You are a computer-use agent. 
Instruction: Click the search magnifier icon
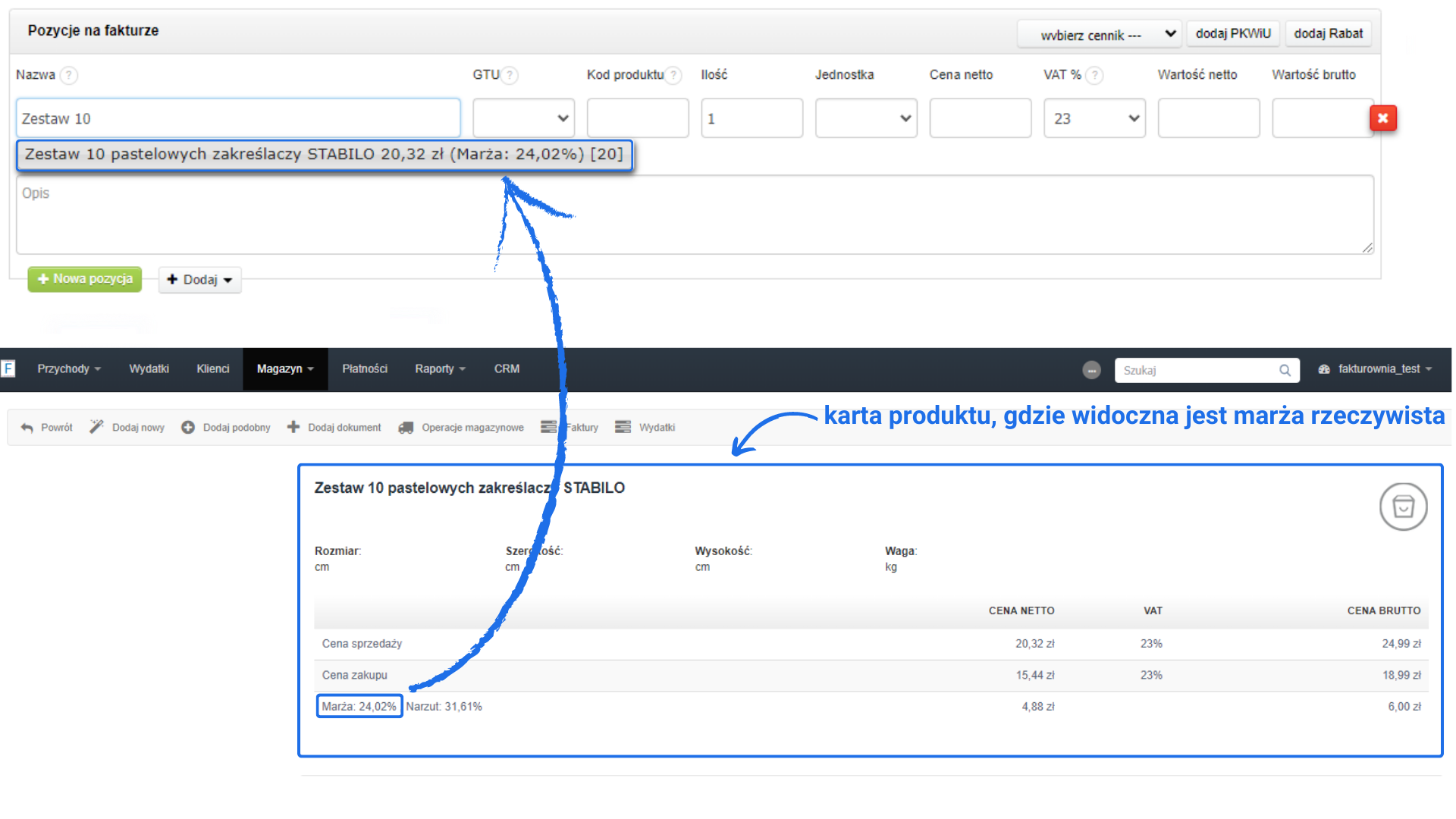[x=1285, y=370]
